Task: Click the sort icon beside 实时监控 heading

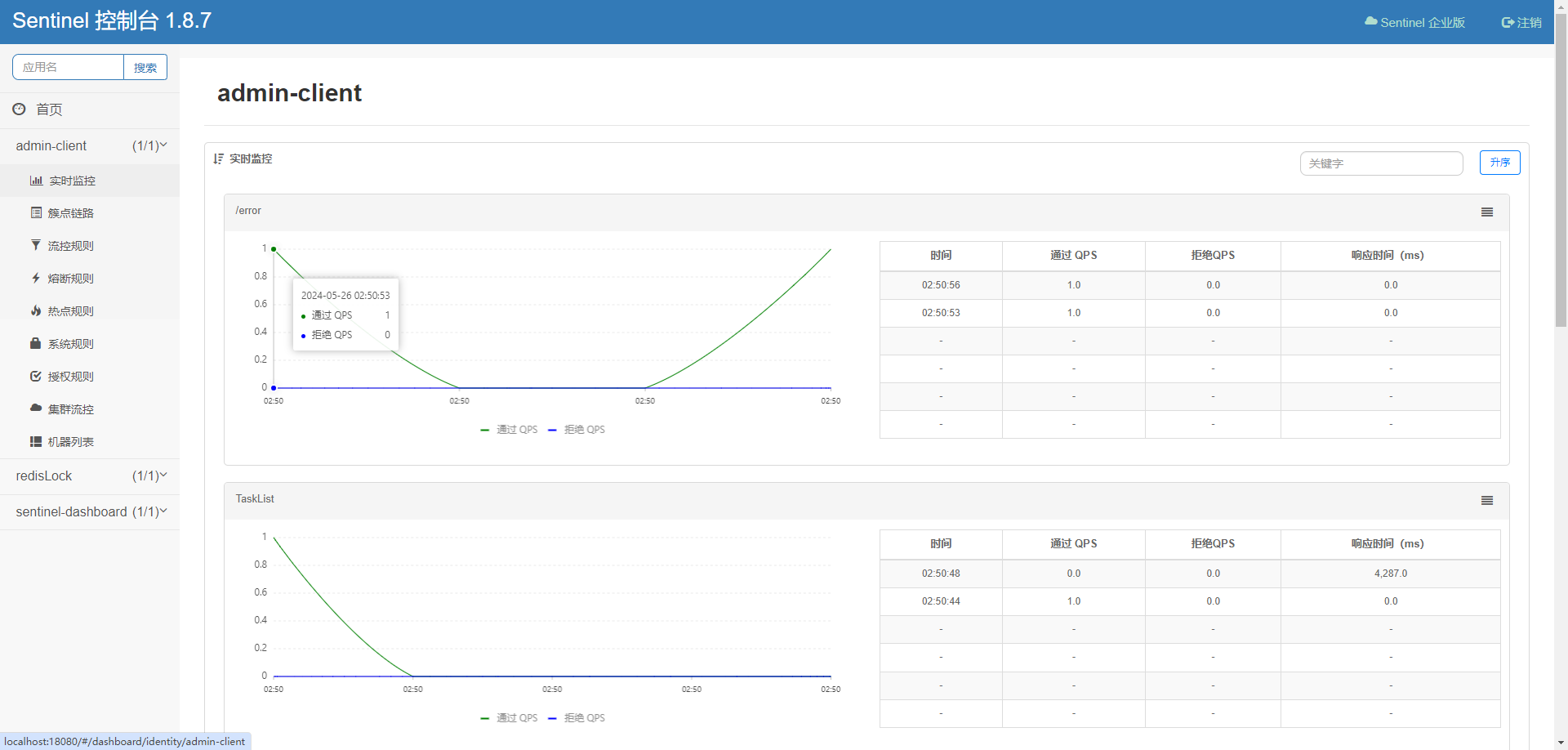Action: click(218, 158)
